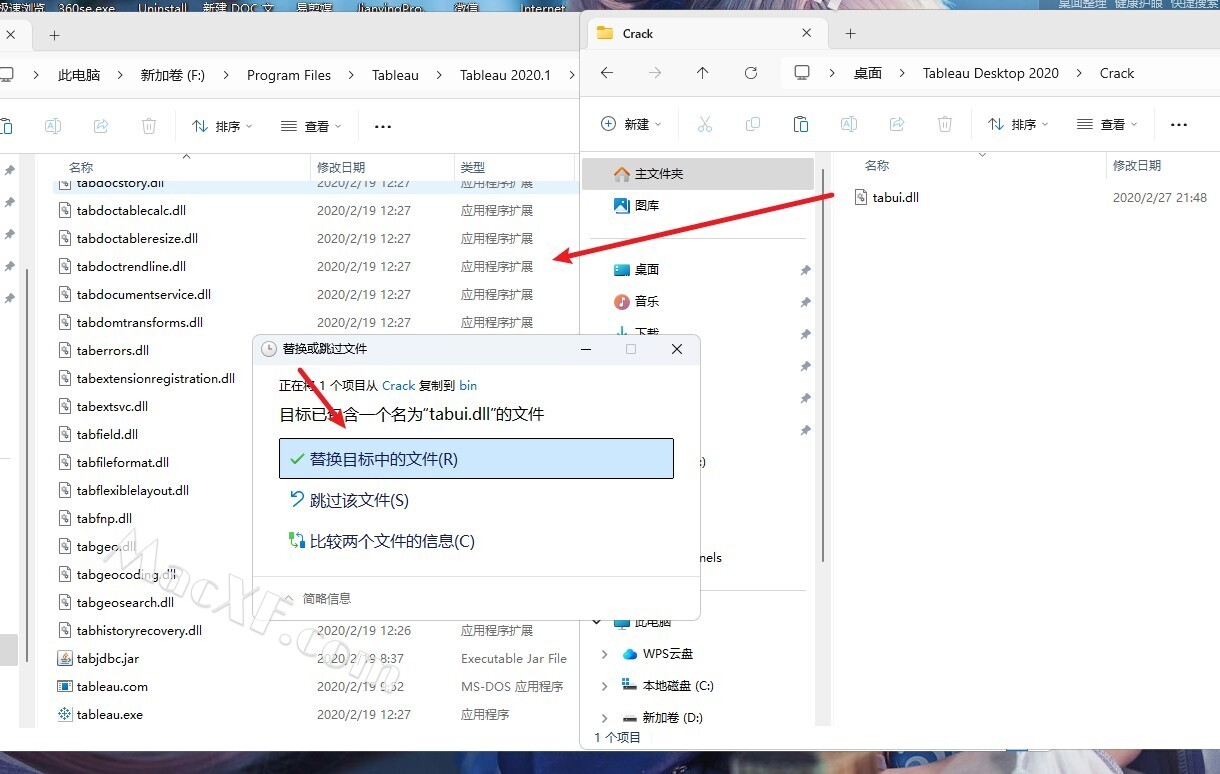This screenshot has height=774, width=1220.
Task: Click the Crack link in the copy dialog
Action: 398,385
